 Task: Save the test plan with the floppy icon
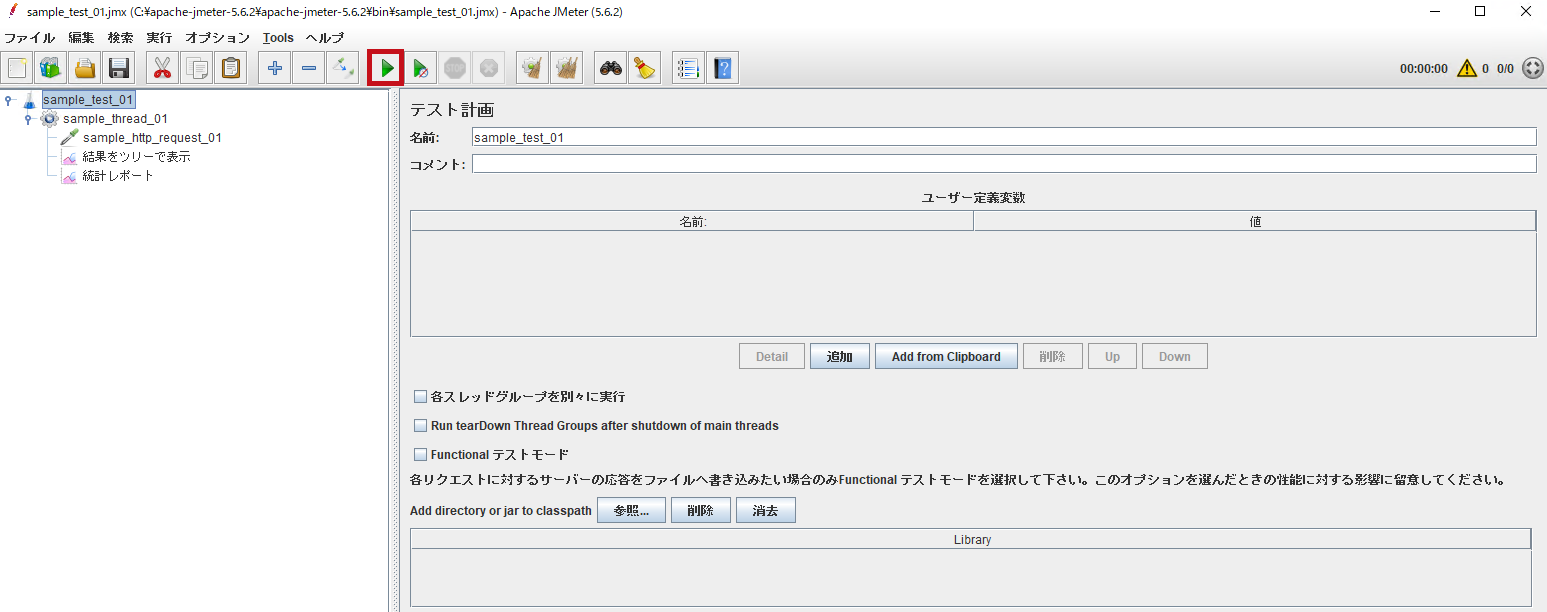coord(118,68)
